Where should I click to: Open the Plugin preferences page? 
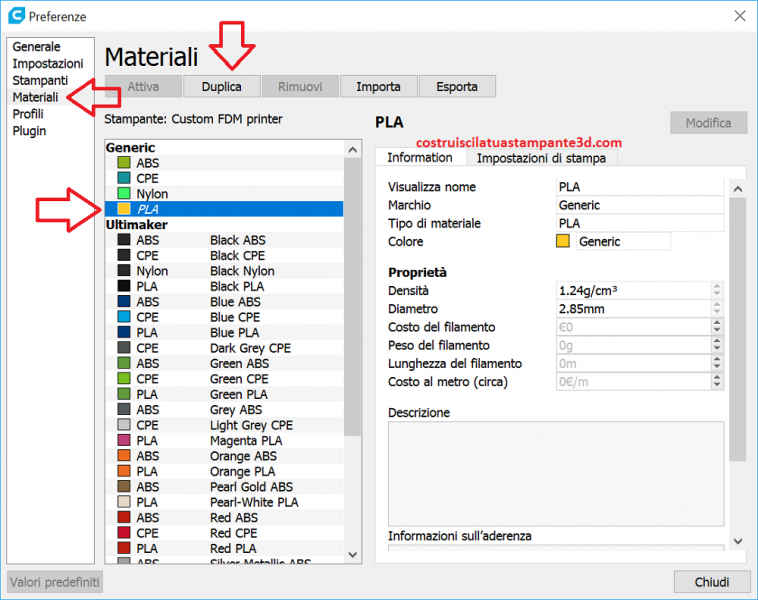[x=29, y=131]
